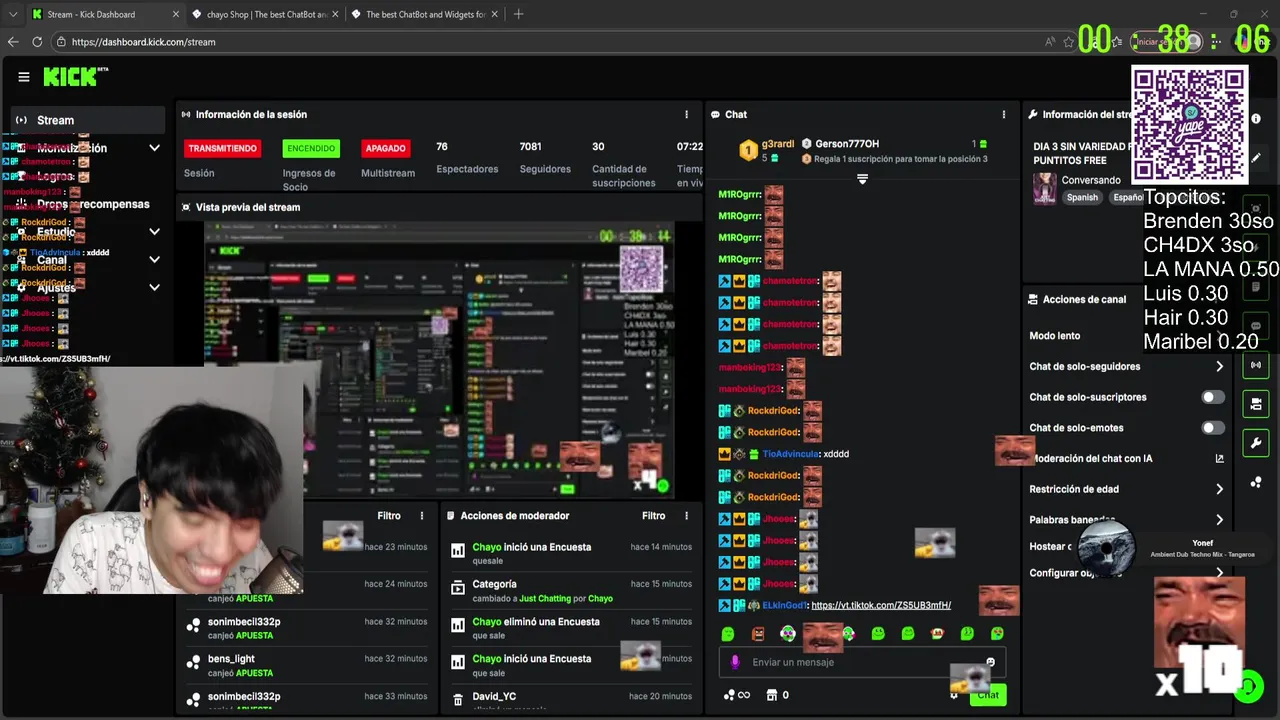Image resolution: width=1280 pixels, height=720 pixels.
Task: Expand the Ajustes sidebar section
Action: pos(154,288)
